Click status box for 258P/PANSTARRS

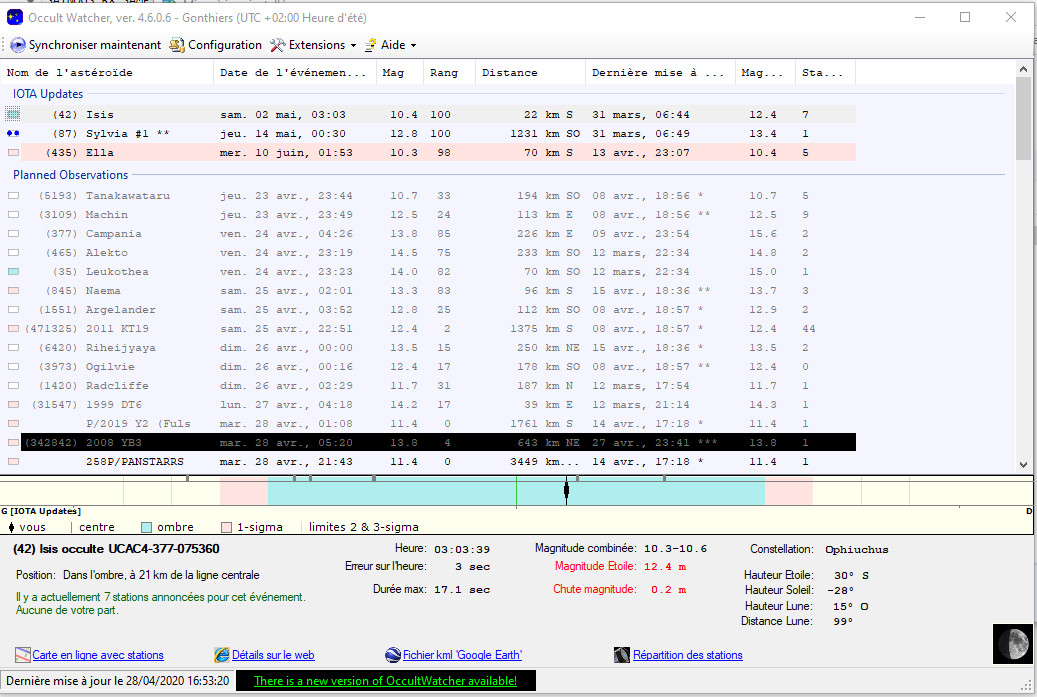[13, 462]
